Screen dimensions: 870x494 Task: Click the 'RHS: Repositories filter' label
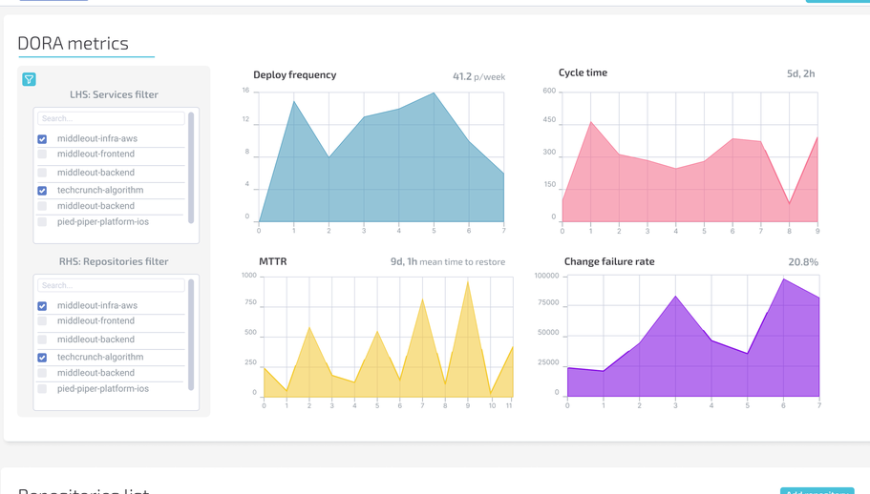pos(114,261)
